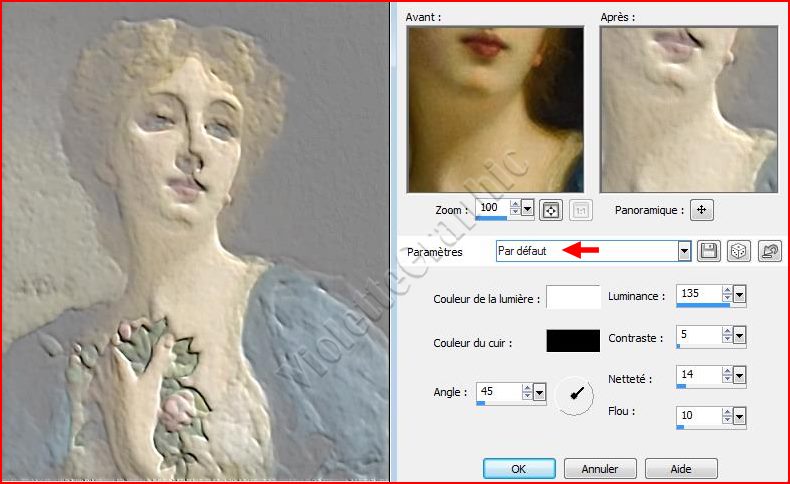Open the Angle value dropdown arrow

click(x=539, y=393)
